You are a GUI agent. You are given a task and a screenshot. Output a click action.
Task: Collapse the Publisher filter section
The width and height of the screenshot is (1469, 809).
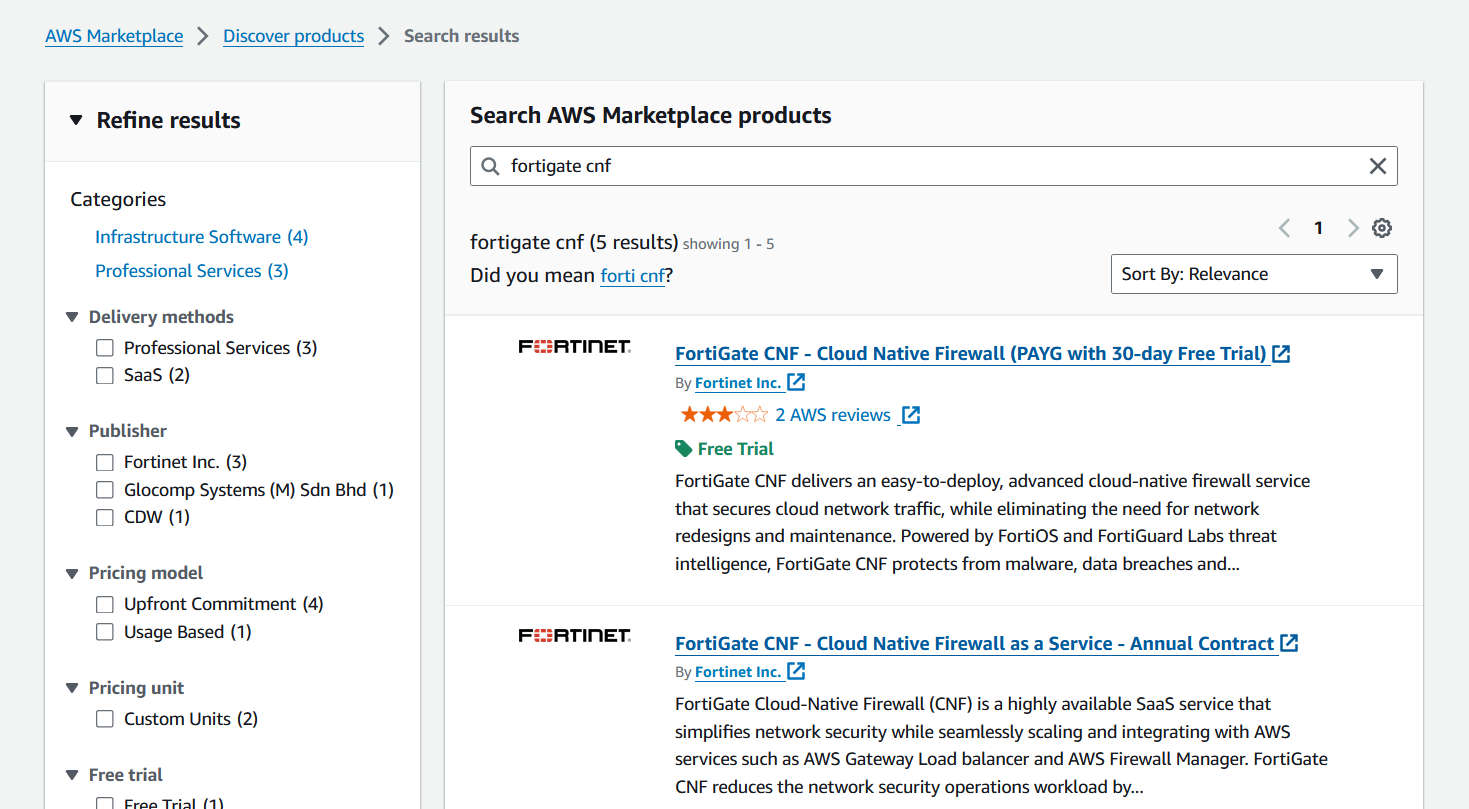71,430
